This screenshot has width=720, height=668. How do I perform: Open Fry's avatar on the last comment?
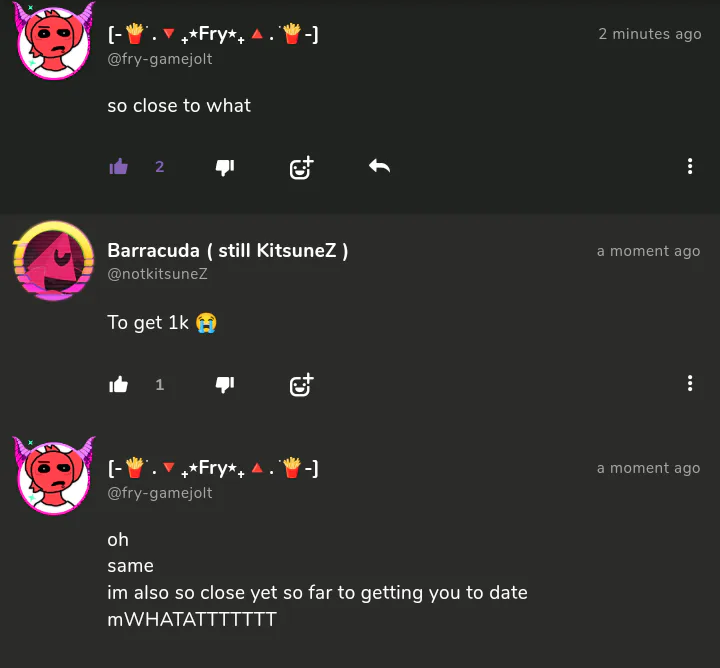tap(54, 476)
